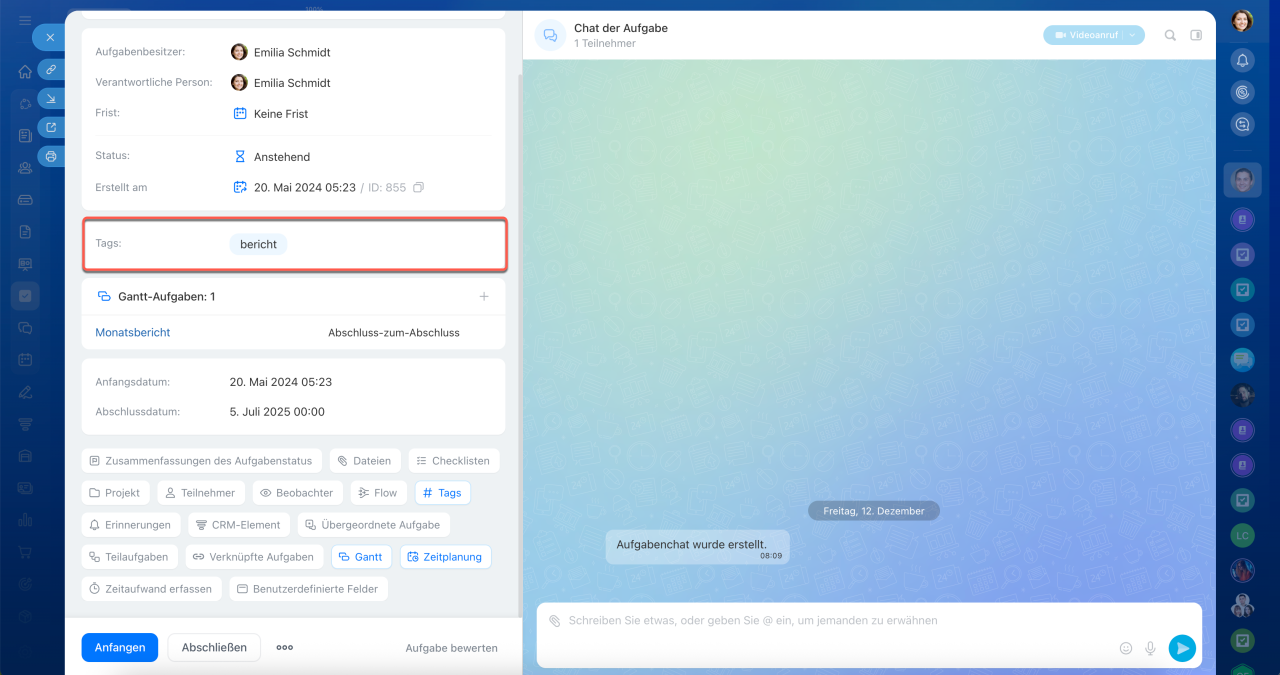This screenshot has width=1280, height=675.
Task: Print the task with printer icon
Action: 50,156
